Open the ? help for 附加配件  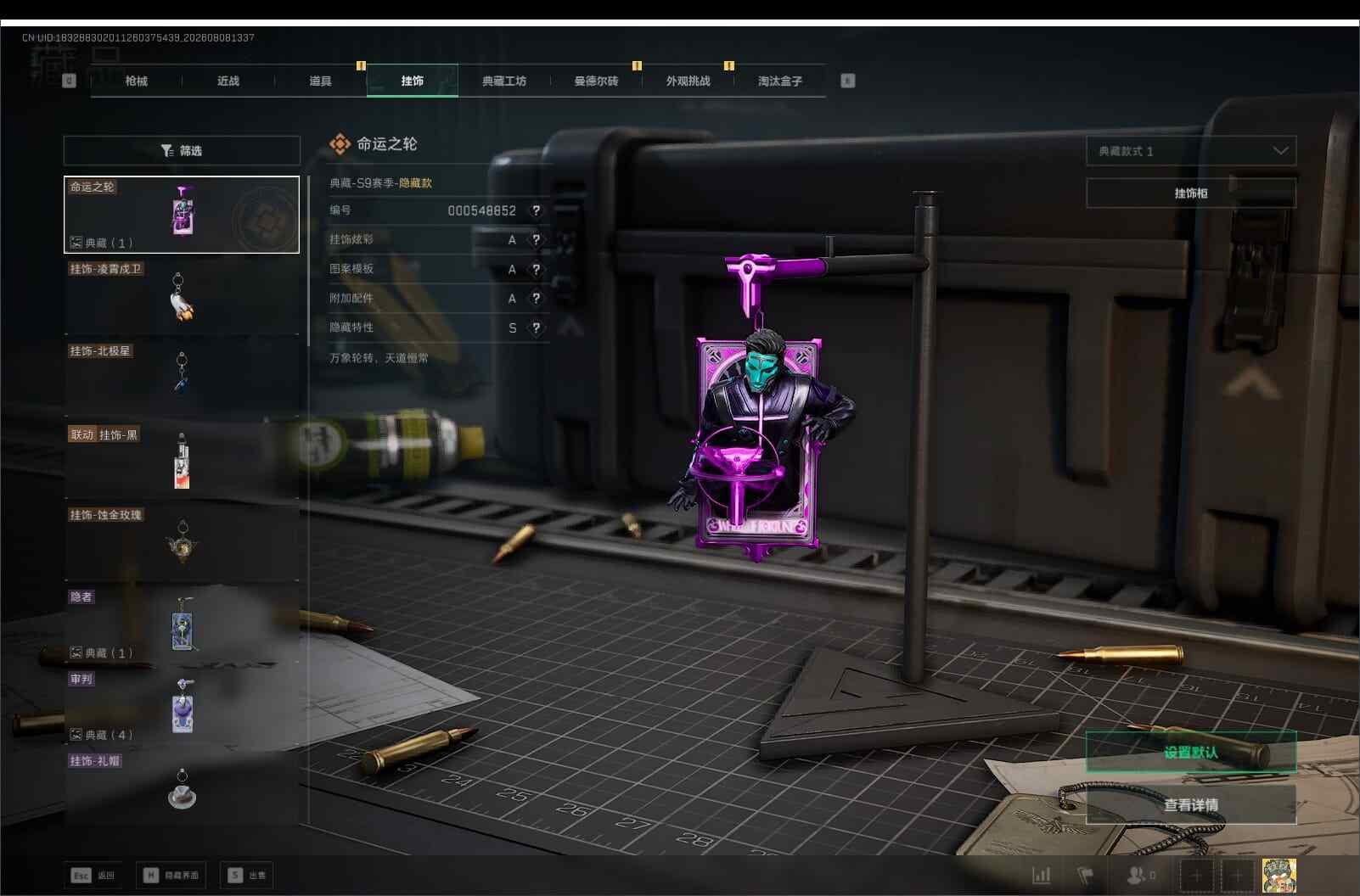pyautogui.click(x=536, y=299)
